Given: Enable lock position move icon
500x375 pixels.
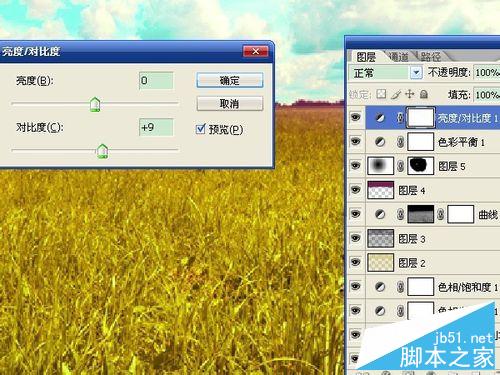Looking at the screenshot, I should pyautogui.click(x=410, y=94).
